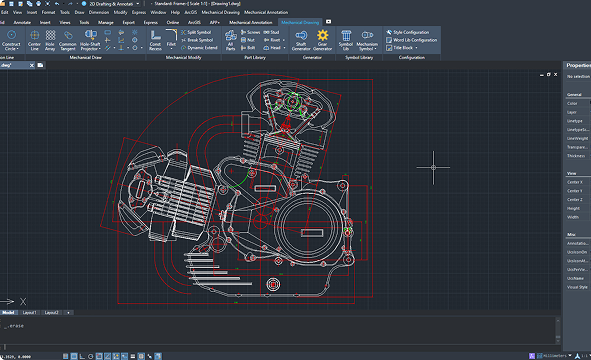Open the Express menu in menu bar
Screen dimensions: 591x360
pos(139,12)
